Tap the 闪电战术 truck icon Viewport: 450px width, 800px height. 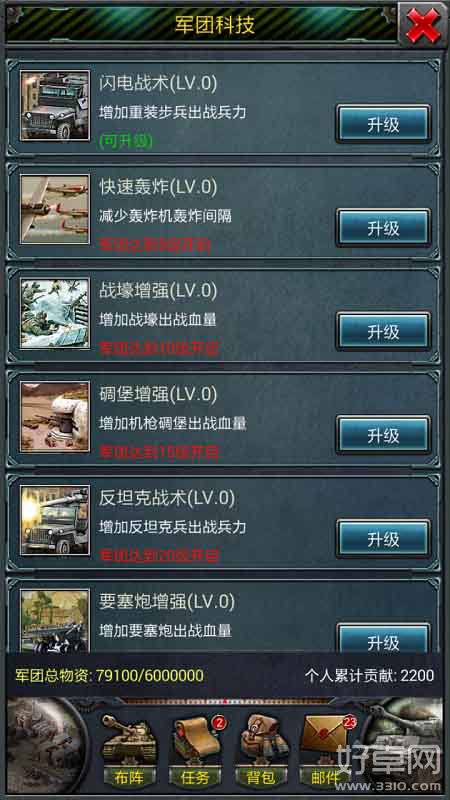click(55, 106)
